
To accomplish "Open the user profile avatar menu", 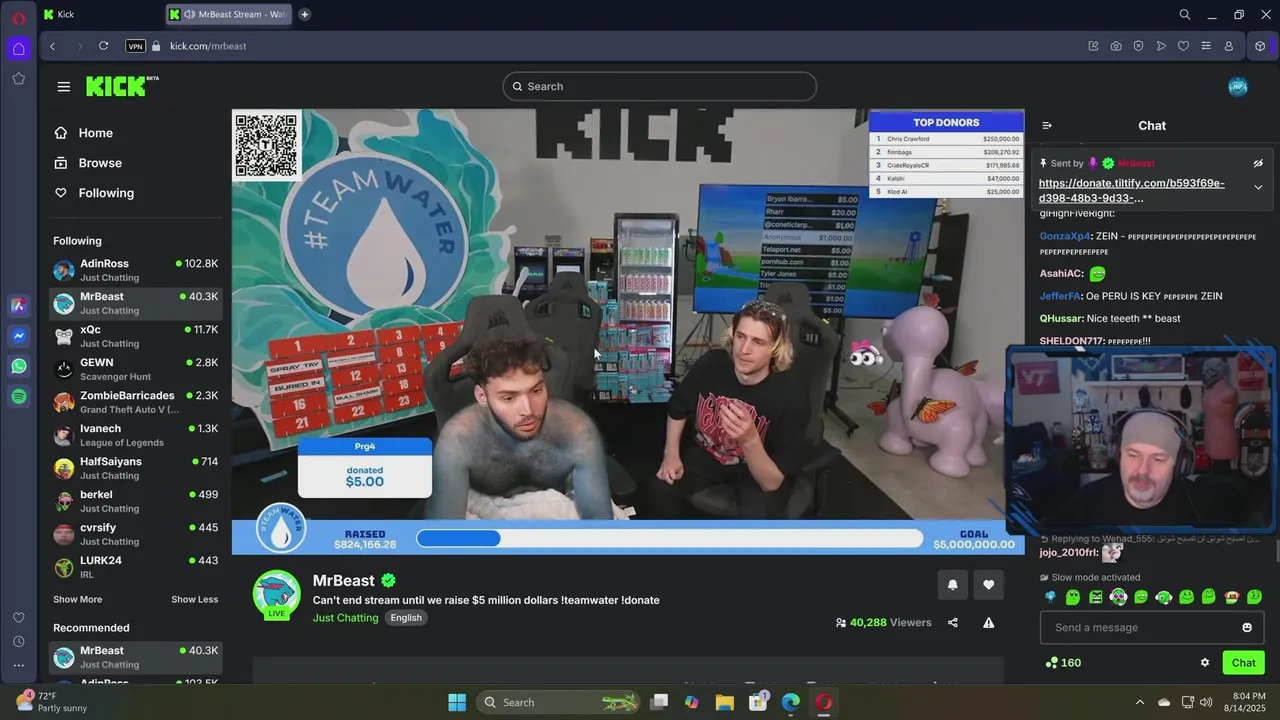I will coord(1238,86).
